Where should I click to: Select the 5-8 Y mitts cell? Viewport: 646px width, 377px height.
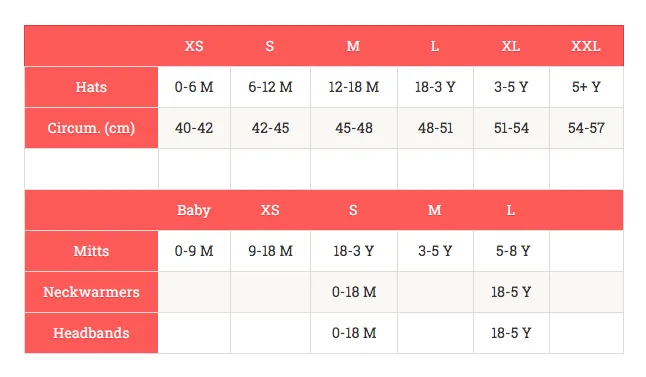(511, 251)
